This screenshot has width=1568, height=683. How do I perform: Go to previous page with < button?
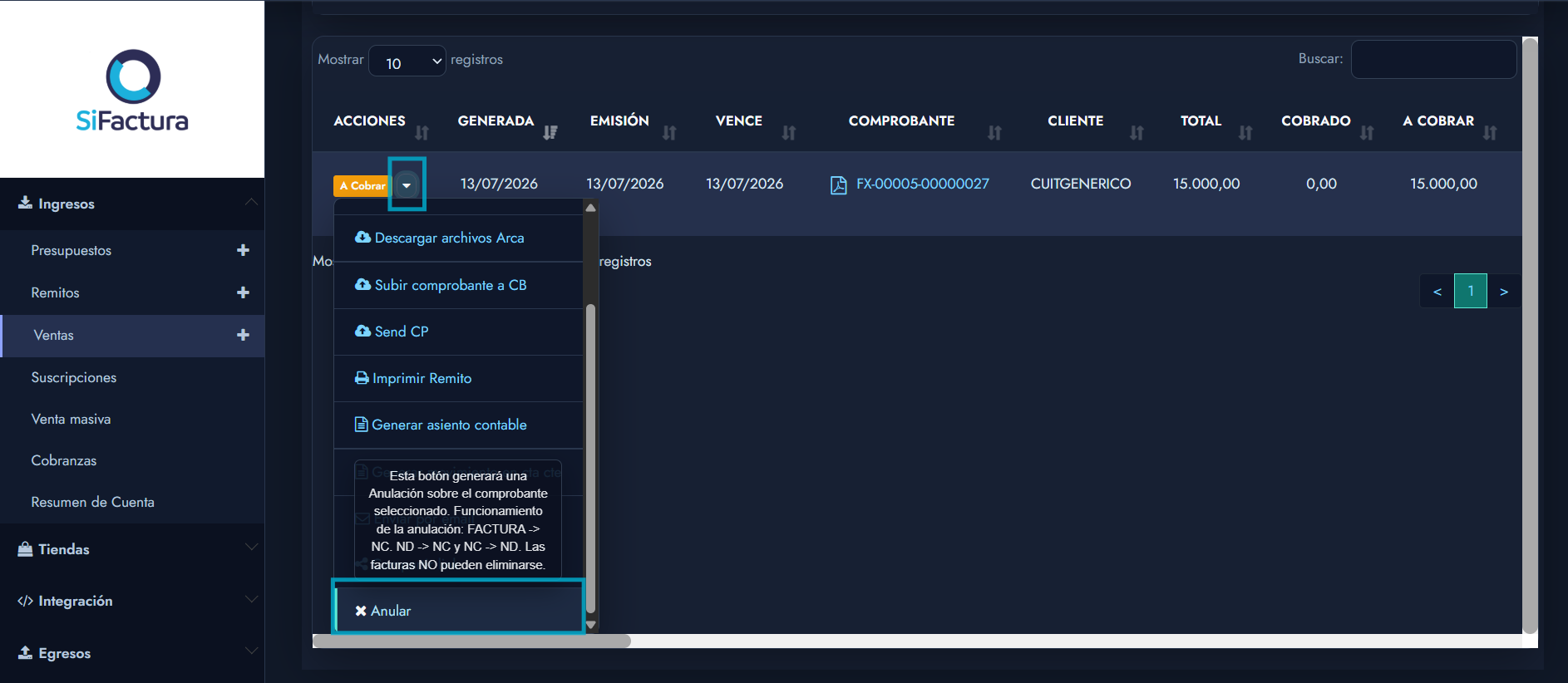tap(1437, 292)
